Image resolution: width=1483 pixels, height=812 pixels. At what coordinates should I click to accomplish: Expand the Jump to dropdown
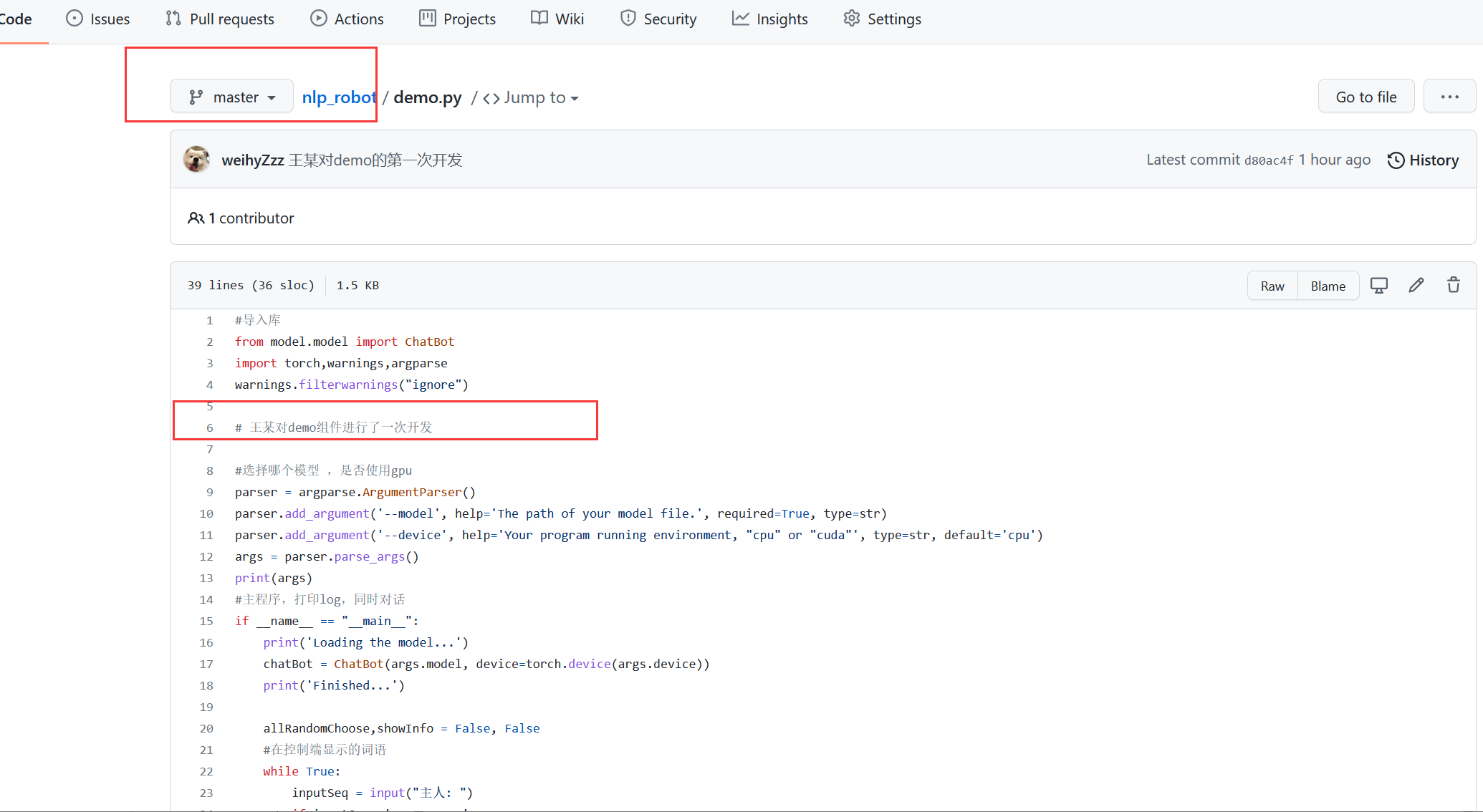531,97
